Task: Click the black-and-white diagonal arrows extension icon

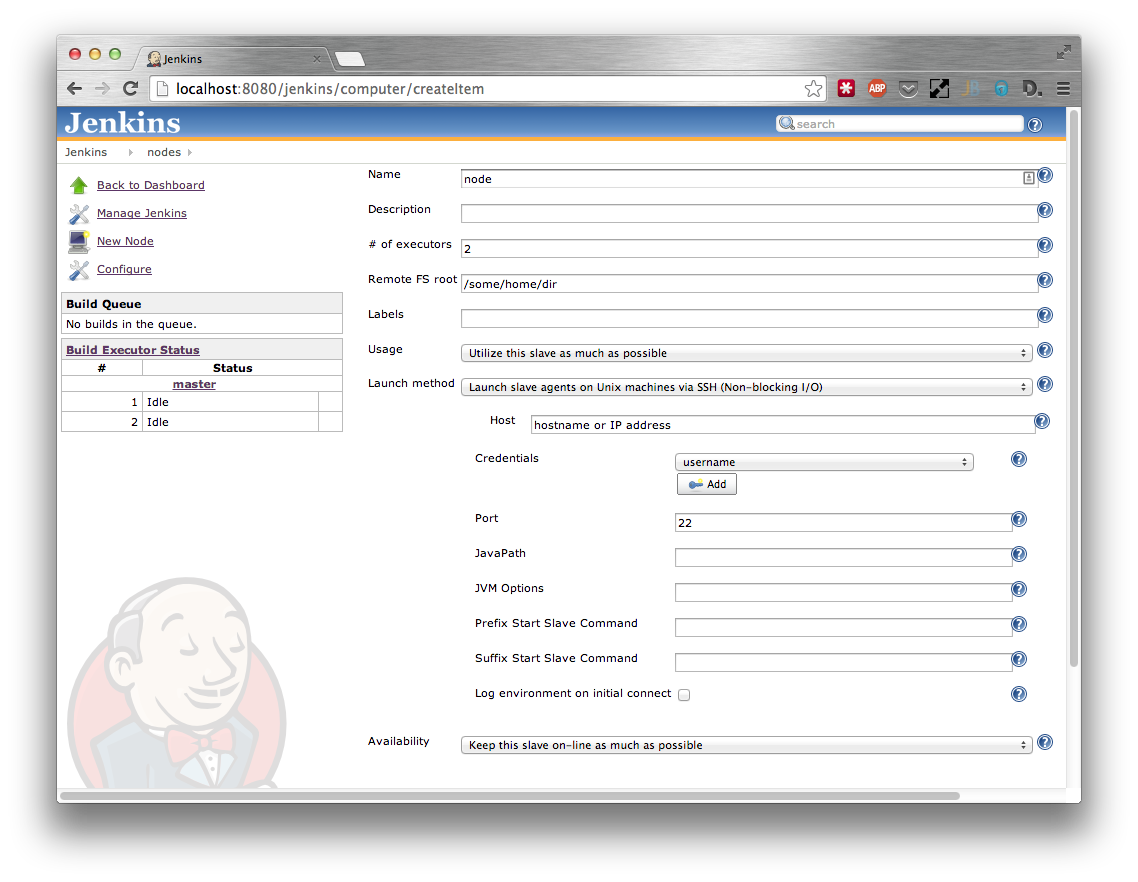Action: (939, 89)
